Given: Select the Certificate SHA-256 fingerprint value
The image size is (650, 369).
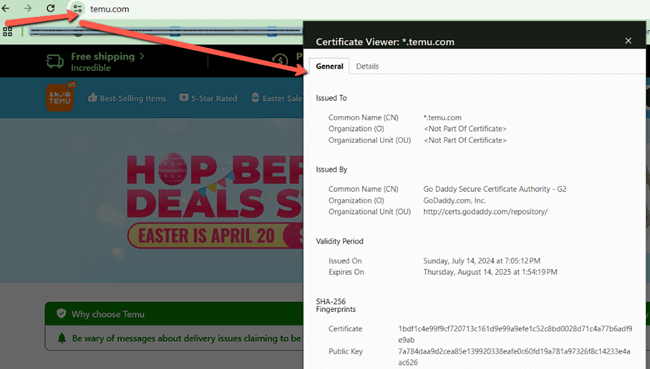Looking at the screenshot, I should pyautogui.click(x=515, y=334).
